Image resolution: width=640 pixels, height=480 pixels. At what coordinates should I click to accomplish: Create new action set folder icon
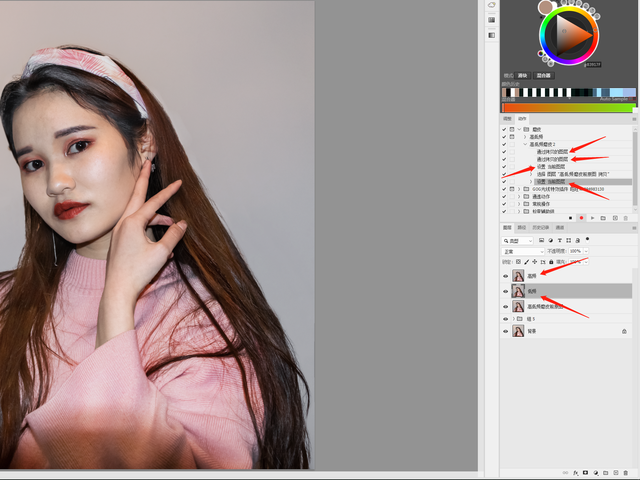pyautogui.click(x=603, y=217)
